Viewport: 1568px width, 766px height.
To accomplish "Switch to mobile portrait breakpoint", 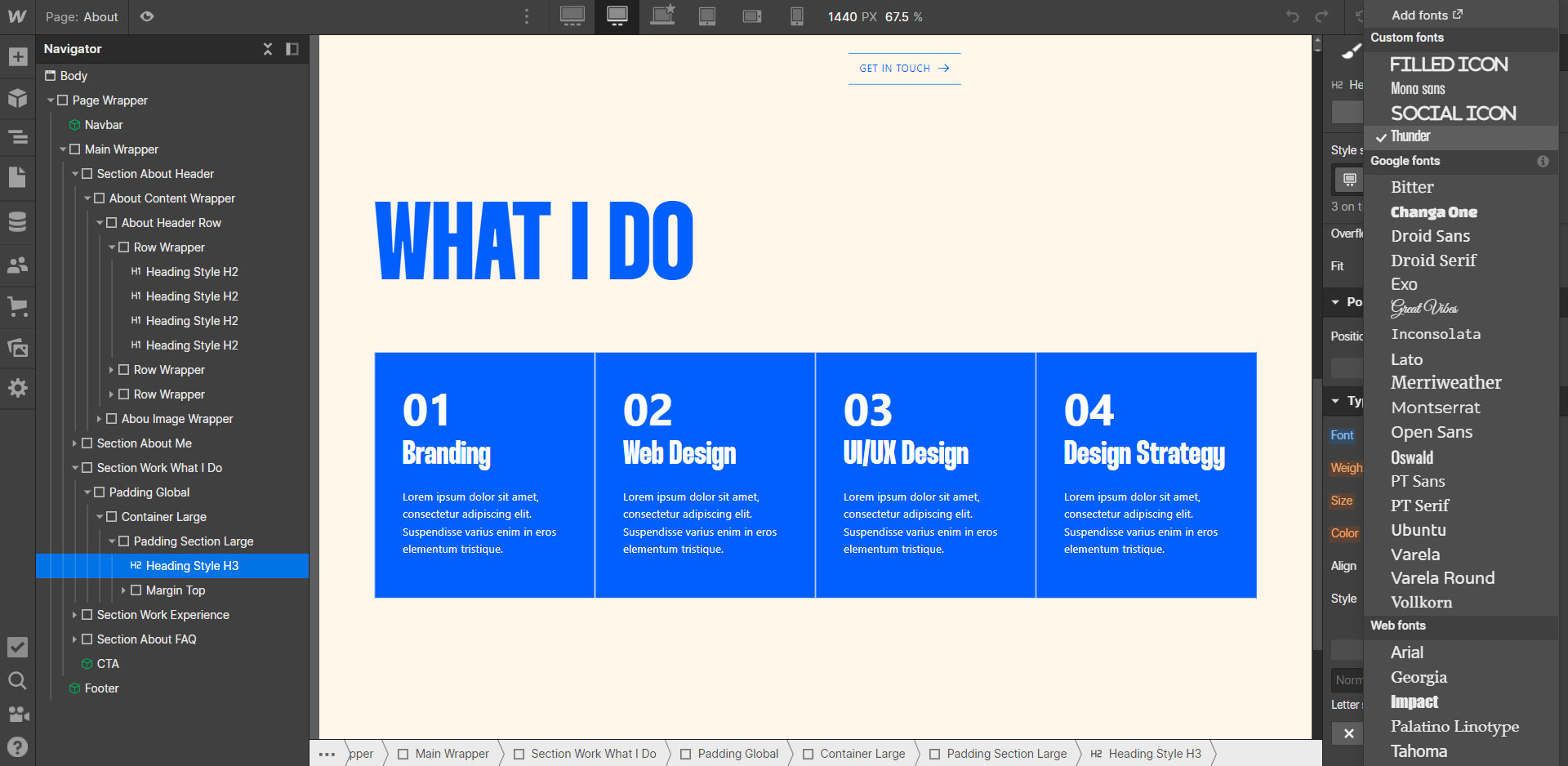I will point(796,16).
